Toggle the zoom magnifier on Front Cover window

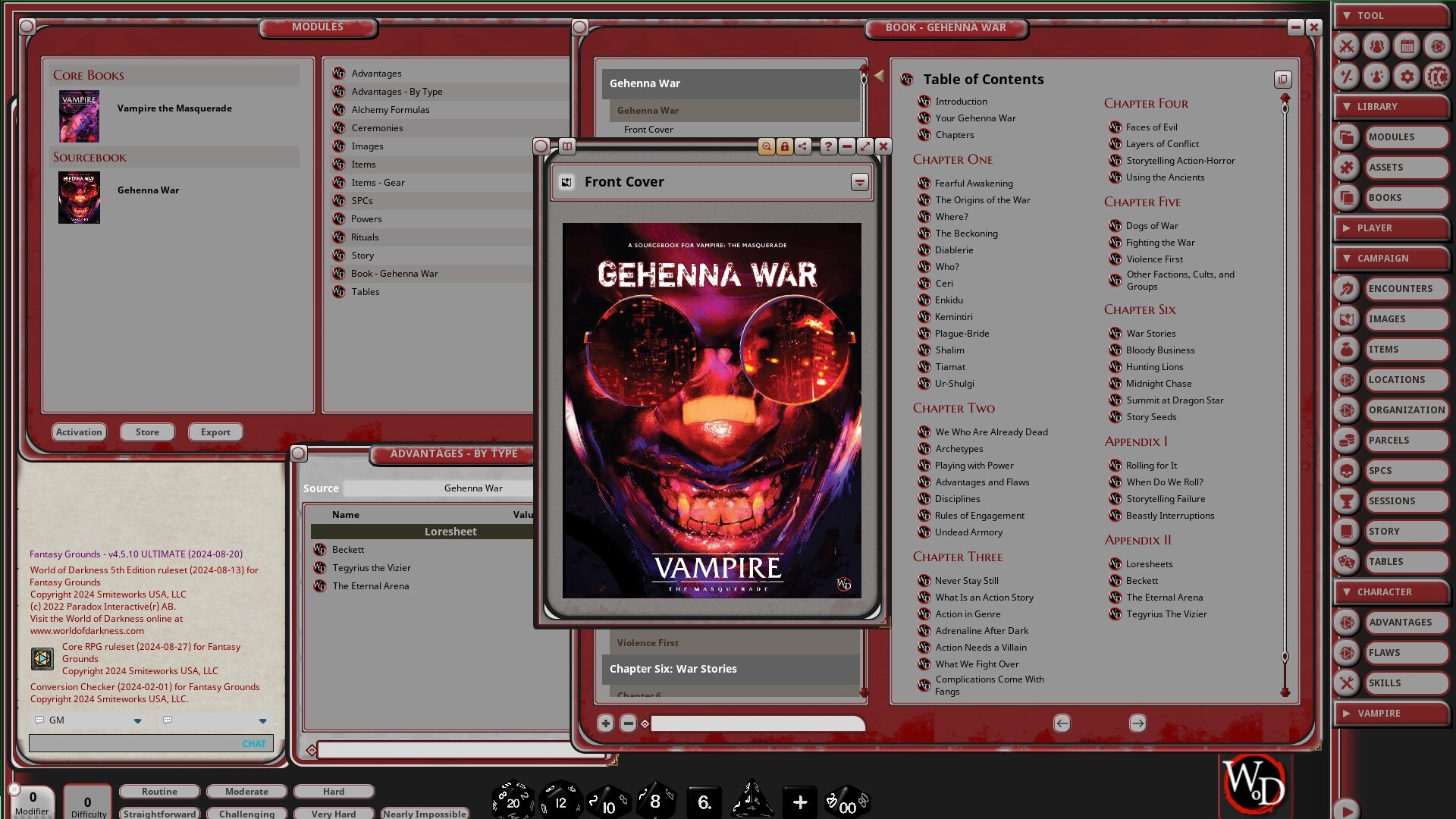(767, 146)
